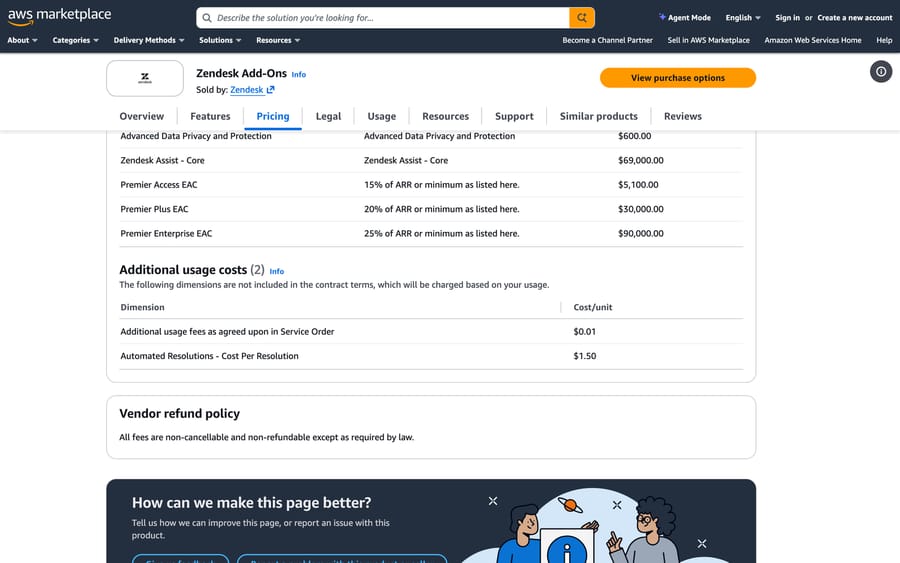Open the Zendesk seller link
Viewport: 900px width, 563px height.
[x=247, y=90]
